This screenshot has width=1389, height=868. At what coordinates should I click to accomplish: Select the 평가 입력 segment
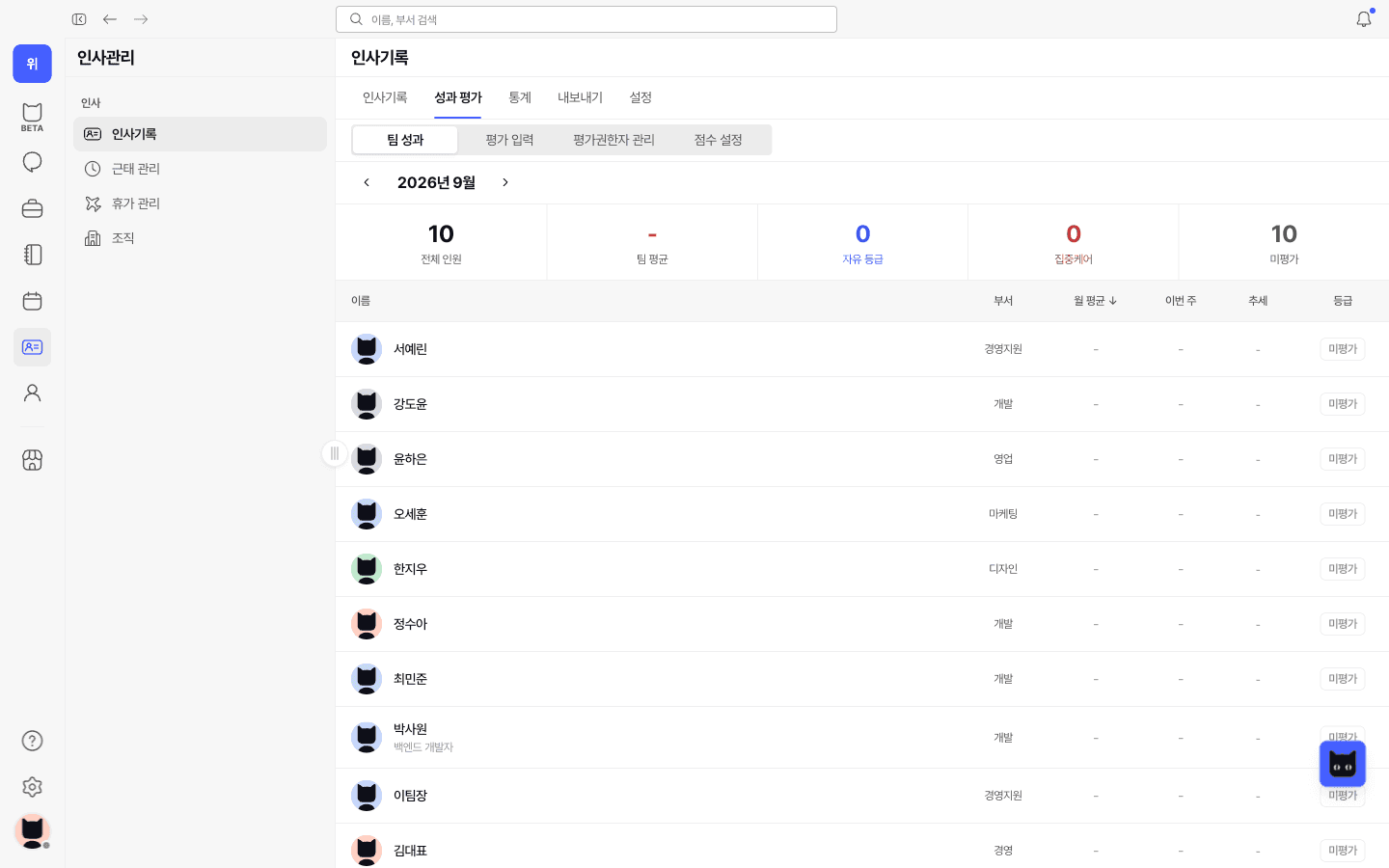pos(509,140)
